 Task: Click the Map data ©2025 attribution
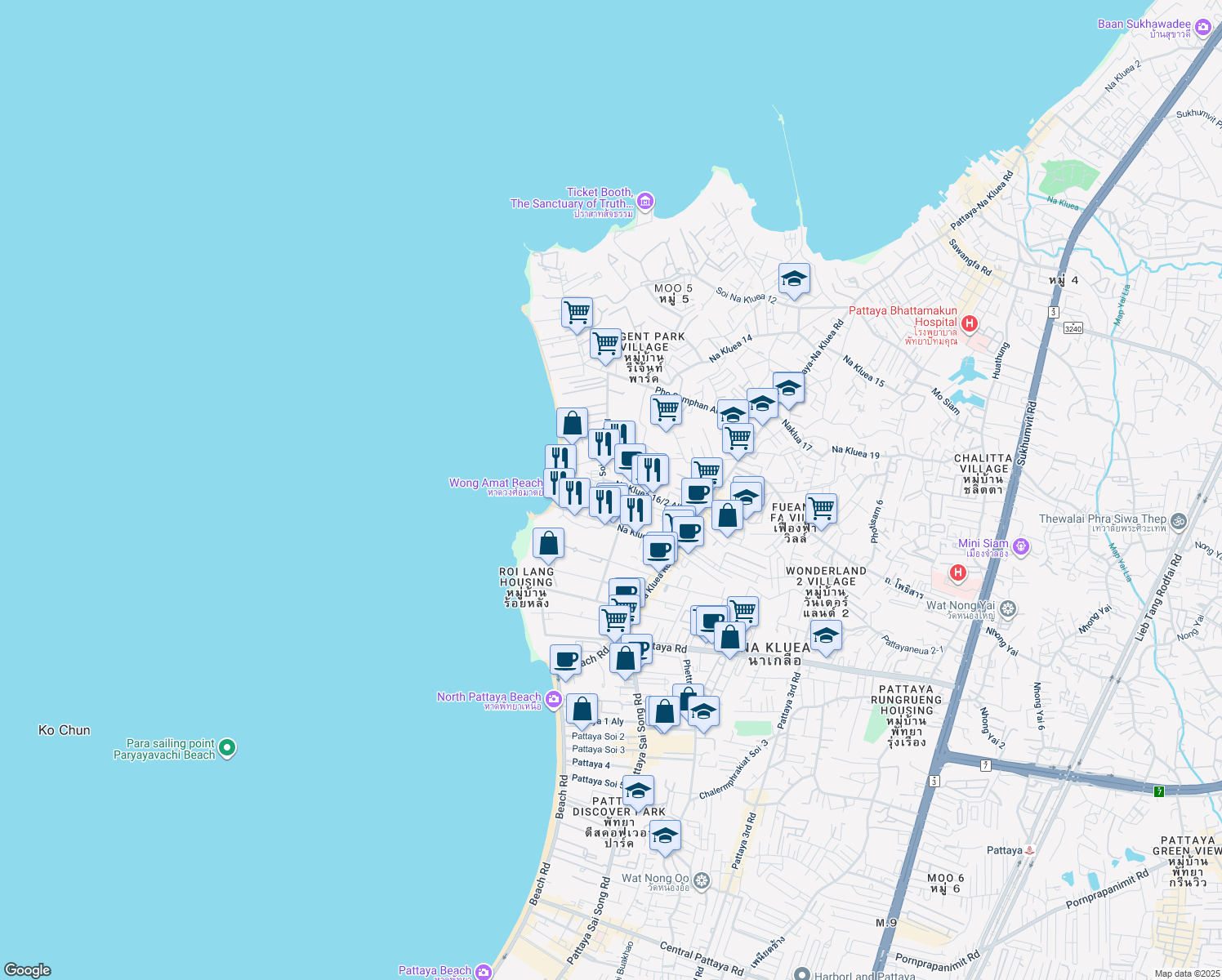coord(1187,973)
